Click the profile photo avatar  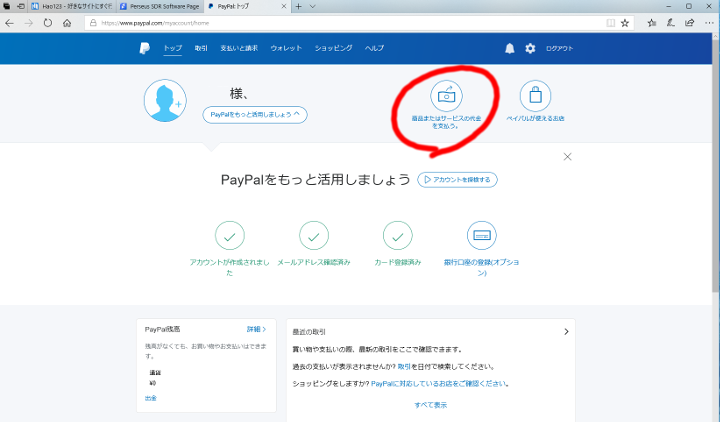[165, 100]
